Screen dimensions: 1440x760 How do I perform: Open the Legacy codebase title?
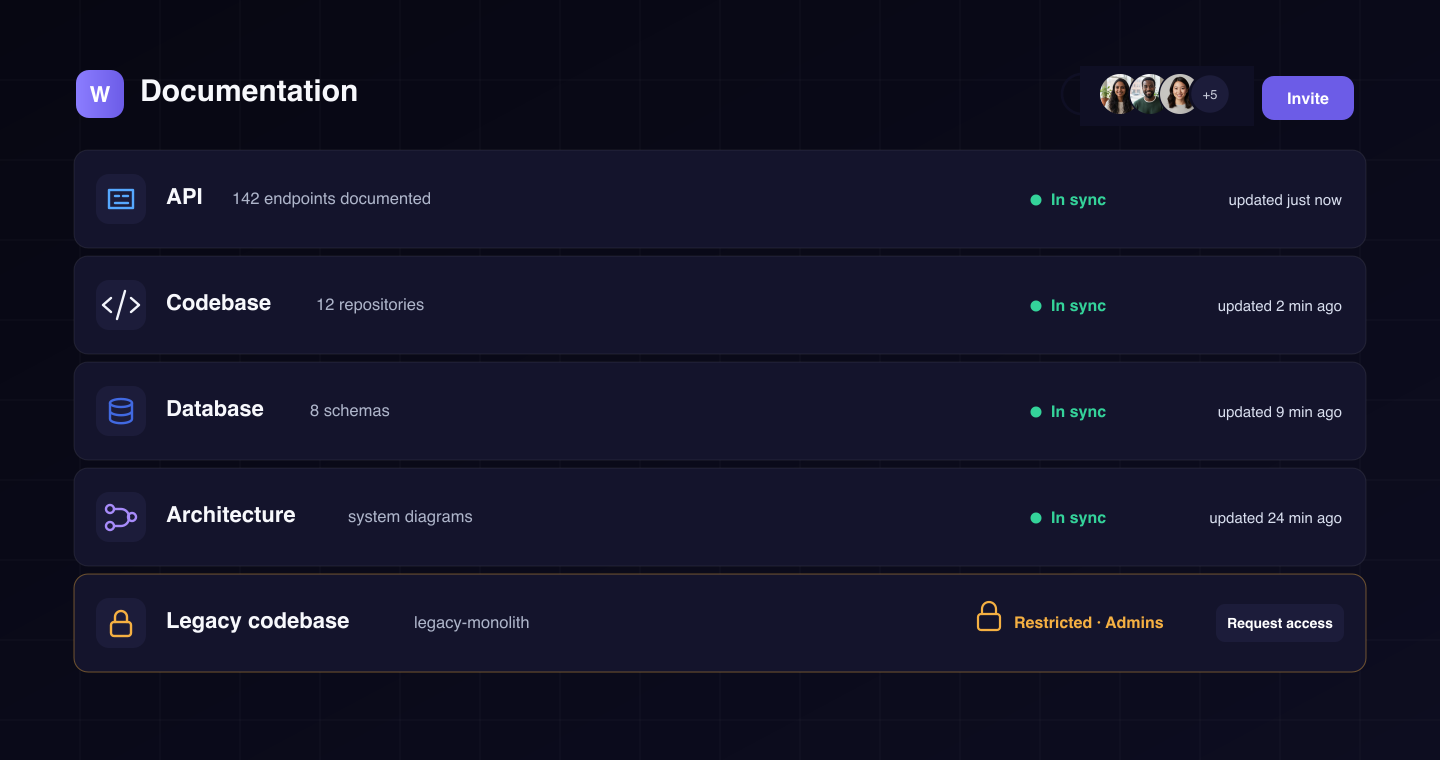[x=258, y=621]
